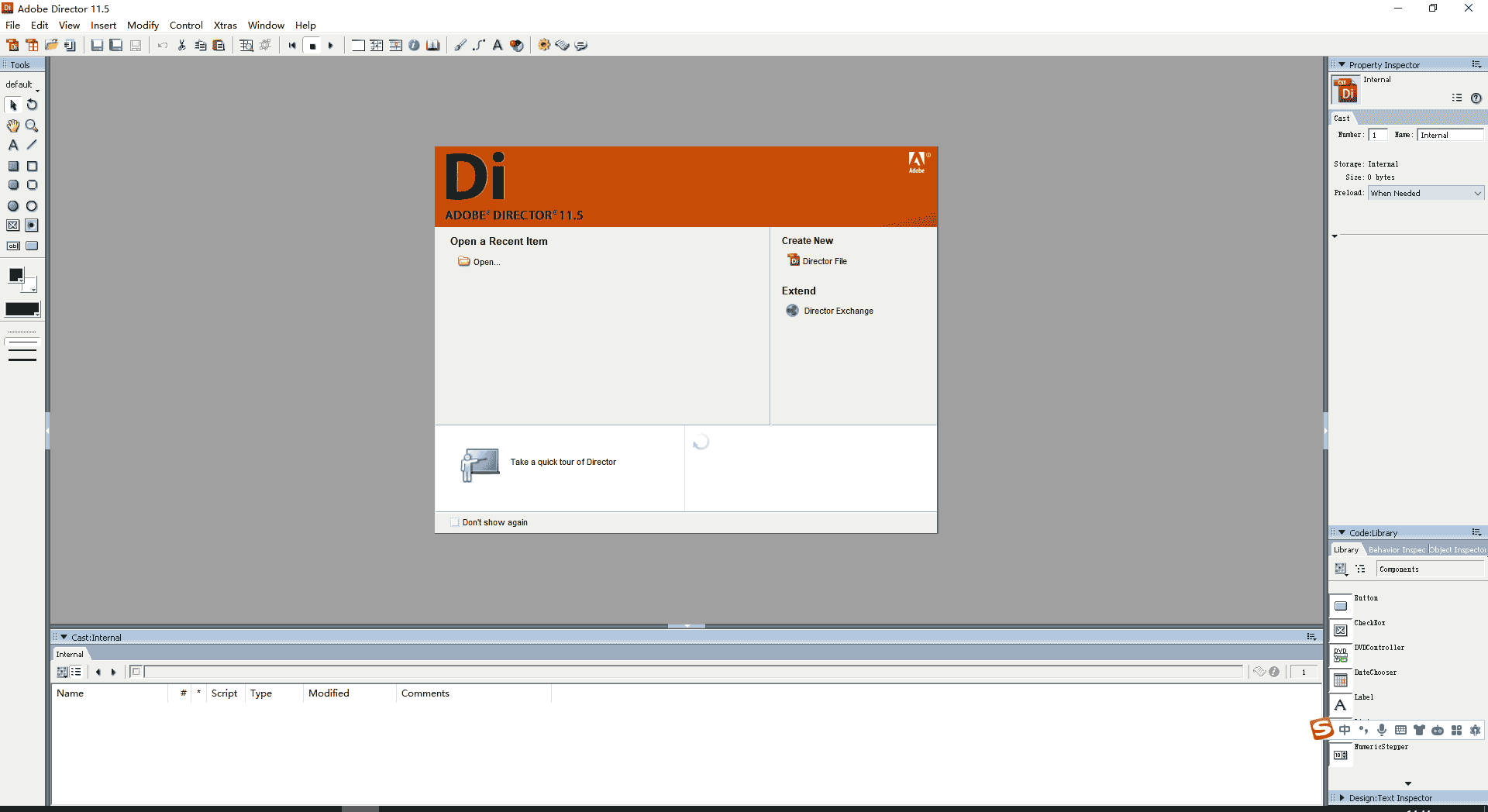Collapse the Property Inspector panel
The image size is (1488, 812).
pos(1342,65)
